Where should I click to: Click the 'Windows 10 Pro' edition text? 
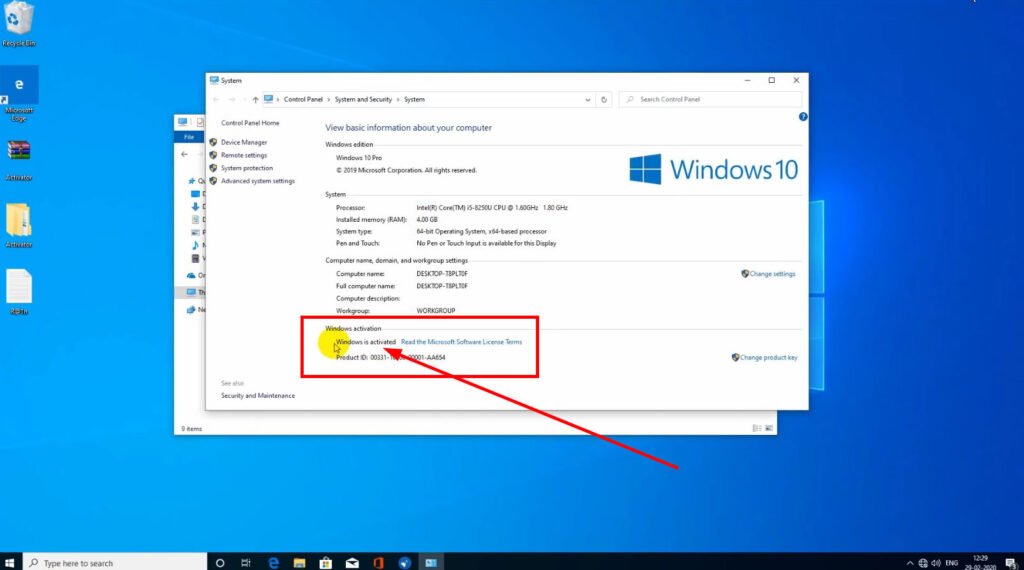coord(359,157)
